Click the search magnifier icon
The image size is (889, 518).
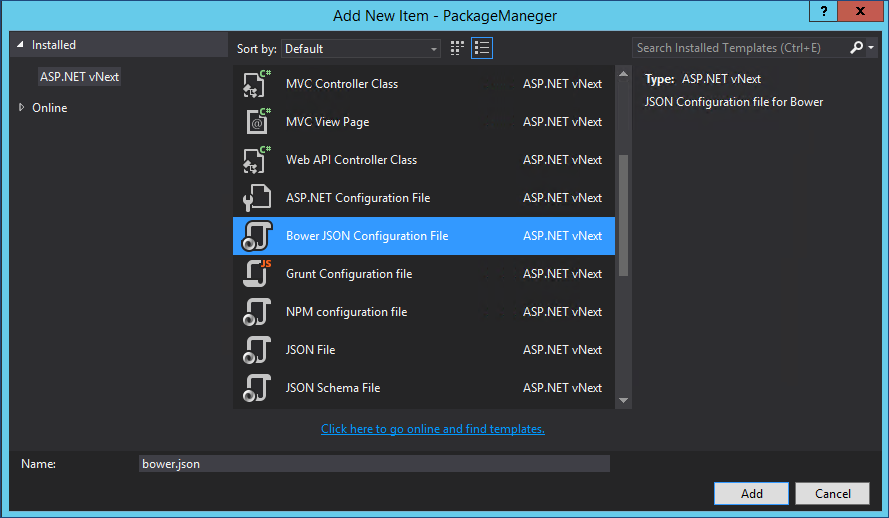click(856, 48)
